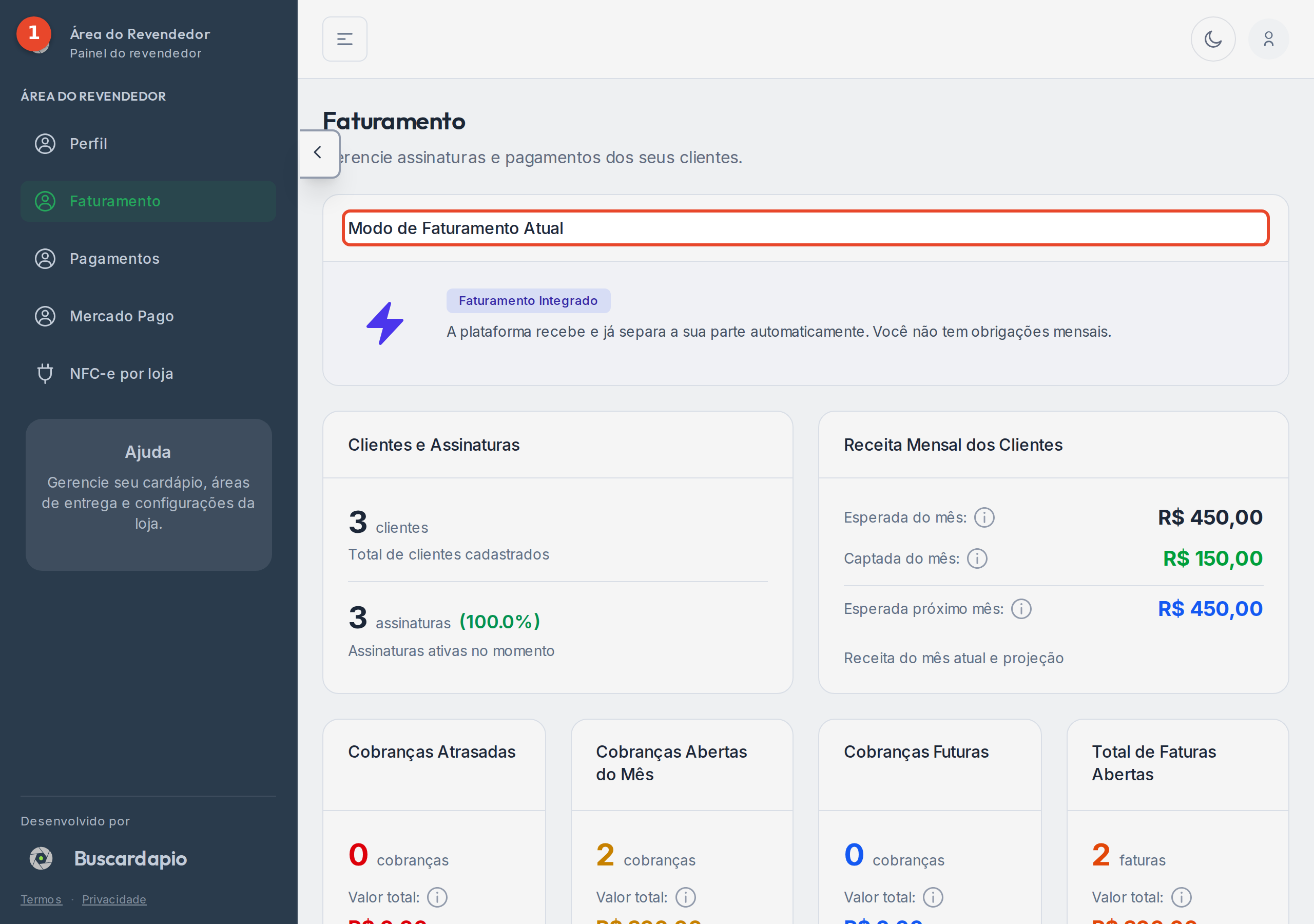1314x924 pixels.
Task: Click the Faturamento sidebar icon
Action: click(x=45, y=202)
